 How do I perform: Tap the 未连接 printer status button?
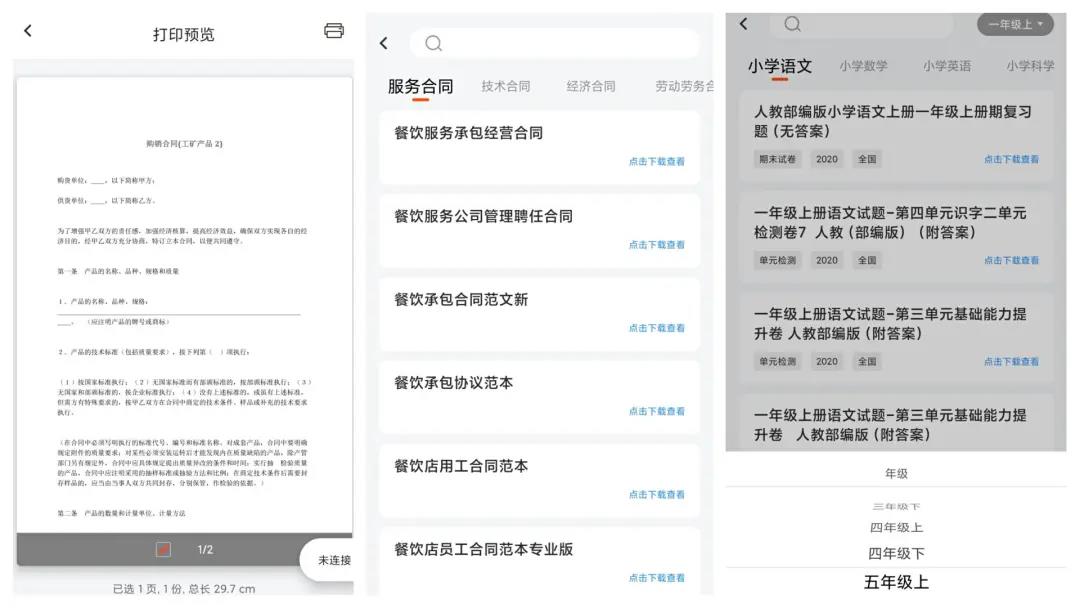click(333, 560)
